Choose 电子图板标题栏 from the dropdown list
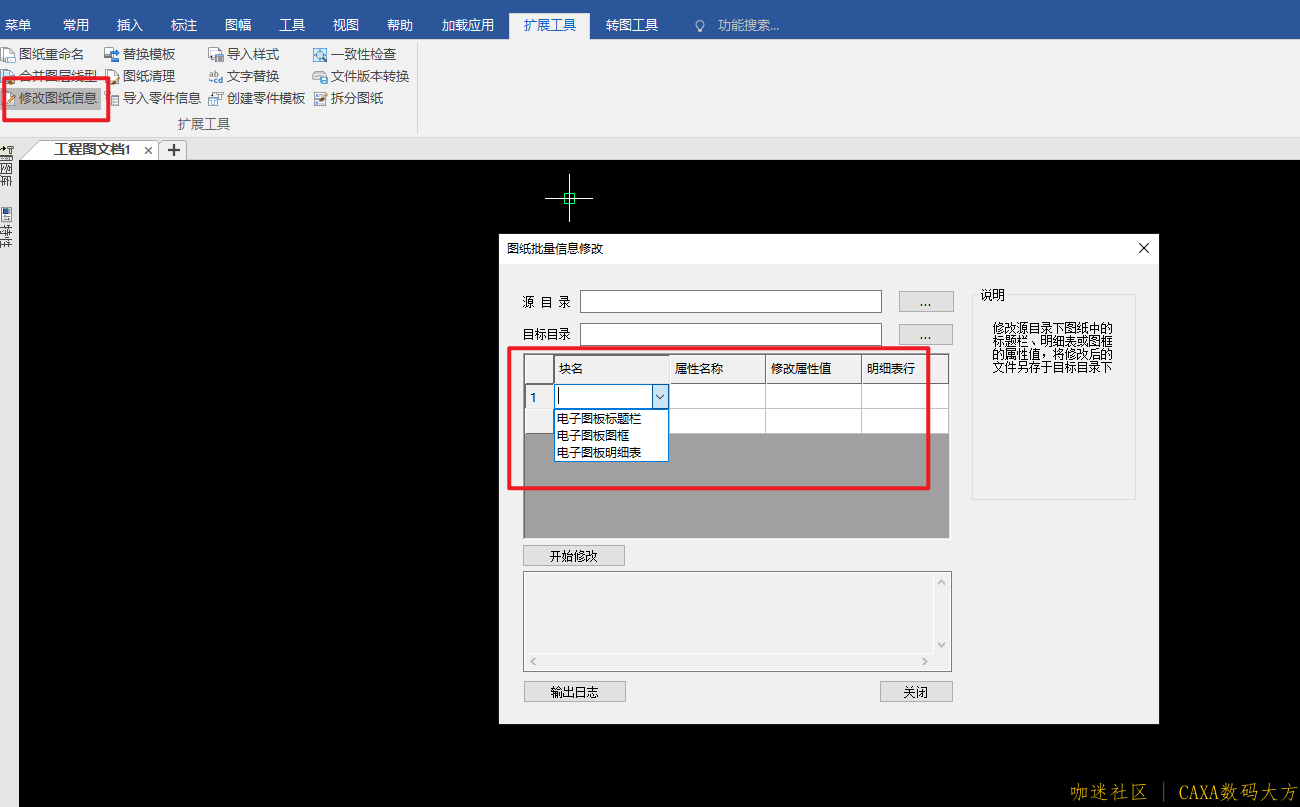1300x807 pixels. tap(599, 419)
